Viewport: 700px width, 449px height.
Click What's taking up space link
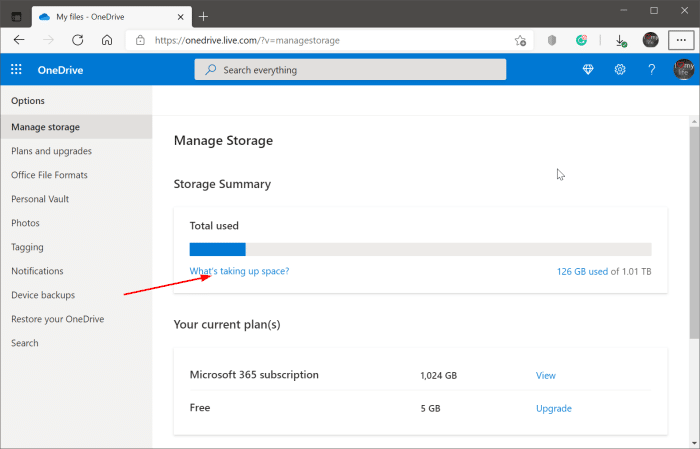(239, 271)
